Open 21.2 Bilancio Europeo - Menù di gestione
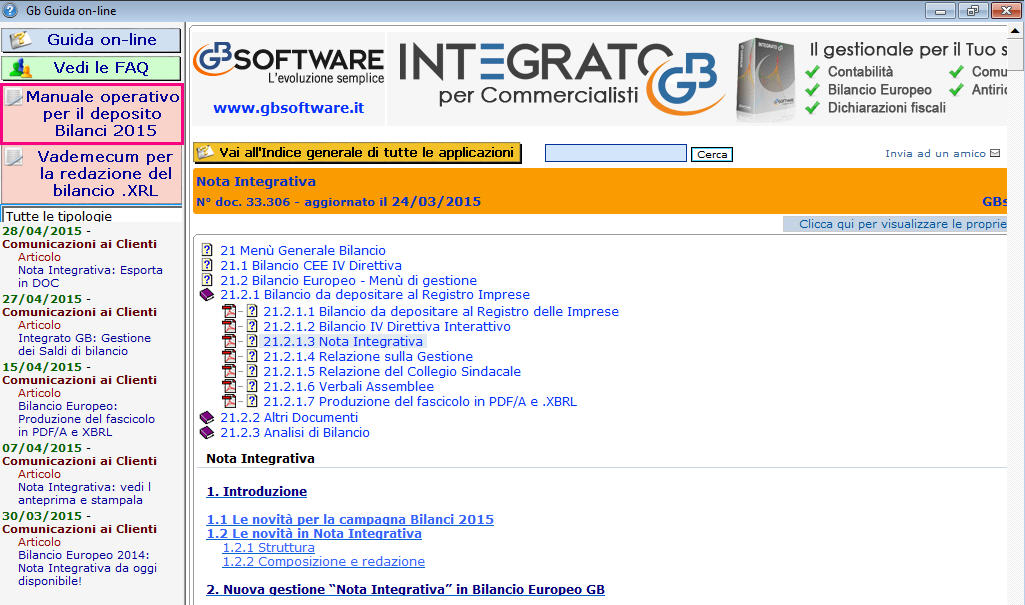1025x605 pixels. 348,280
